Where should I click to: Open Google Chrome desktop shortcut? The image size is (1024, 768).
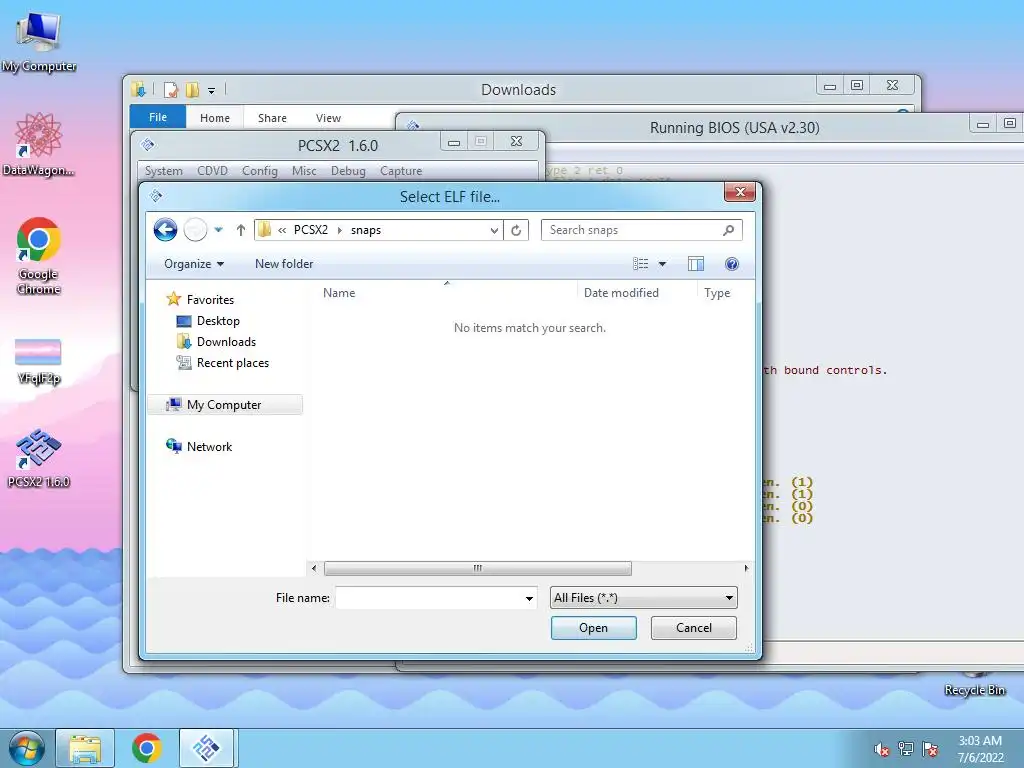[39, 256]
